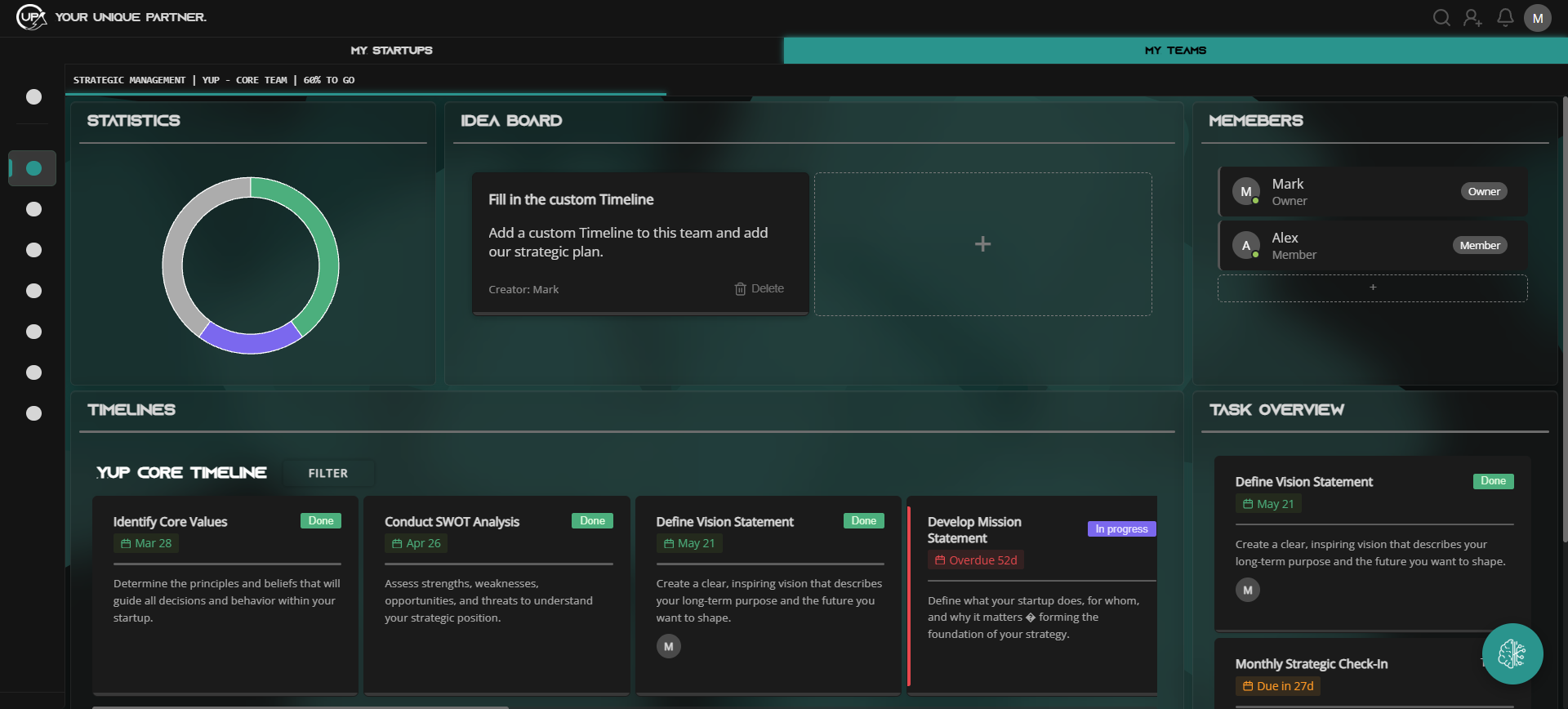
Task: Add a new idea with the plus card
Action: click(983, 243)
